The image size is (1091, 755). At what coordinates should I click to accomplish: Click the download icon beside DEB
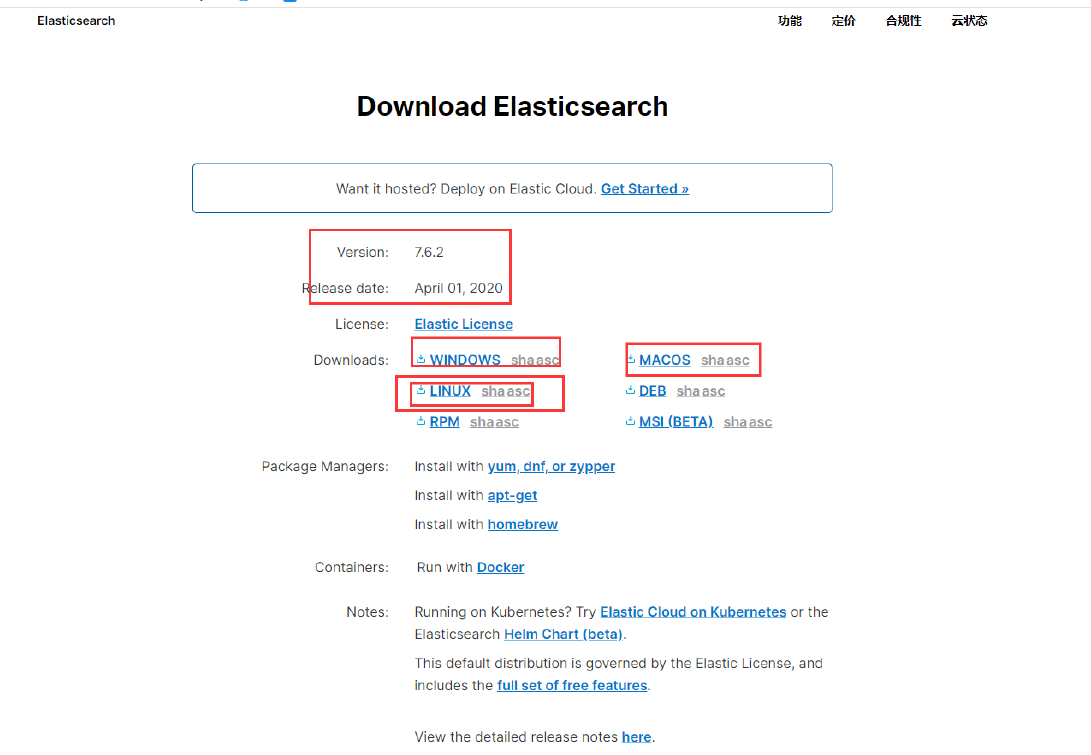pyautogui.click(x=631, y=391)
